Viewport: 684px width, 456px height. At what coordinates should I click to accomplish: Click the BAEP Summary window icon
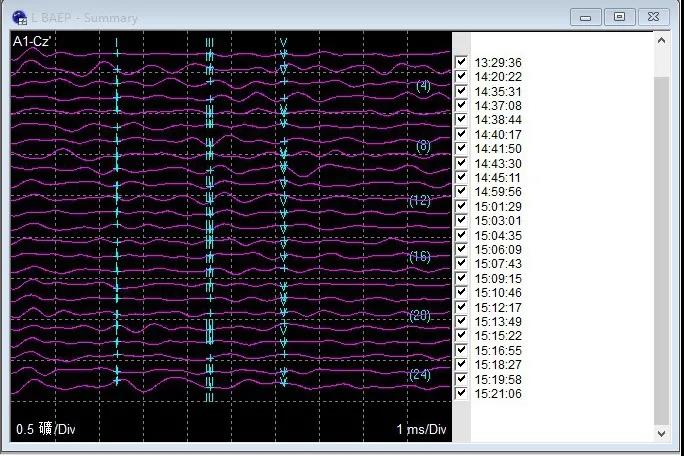click(x=19, y=18)
